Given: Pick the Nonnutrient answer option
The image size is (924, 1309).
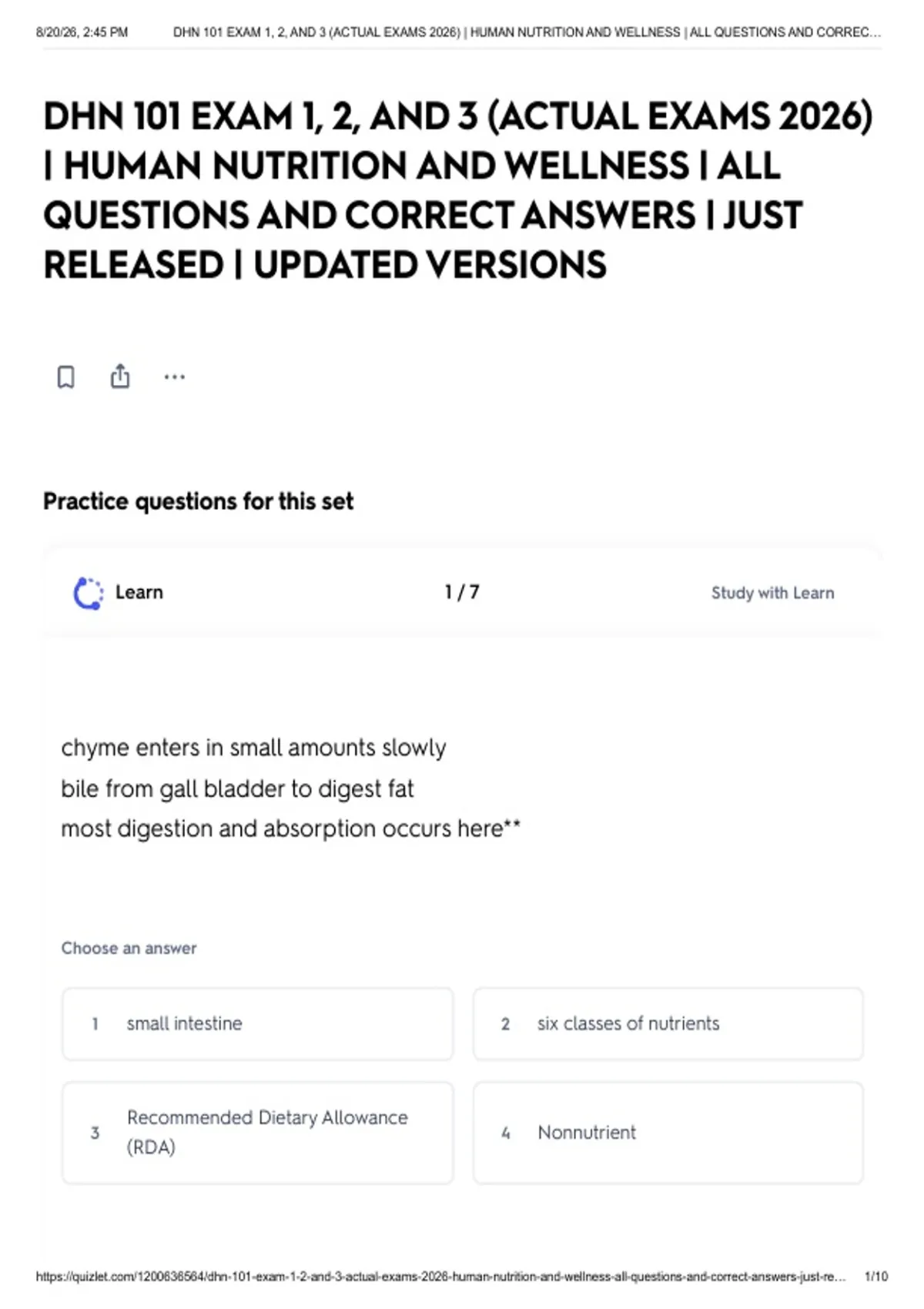Looking at the screenshot, I should click(668, 1133).
